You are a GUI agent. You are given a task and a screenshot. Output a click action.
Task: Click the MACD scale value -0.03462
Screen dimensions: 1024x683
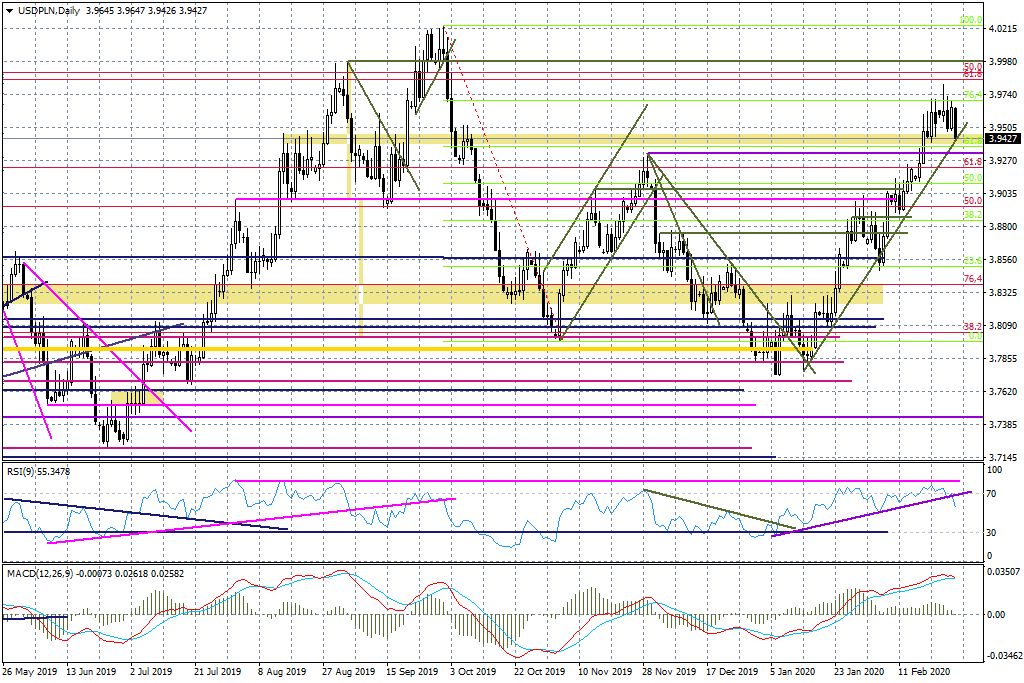[x=1003, y=655]
